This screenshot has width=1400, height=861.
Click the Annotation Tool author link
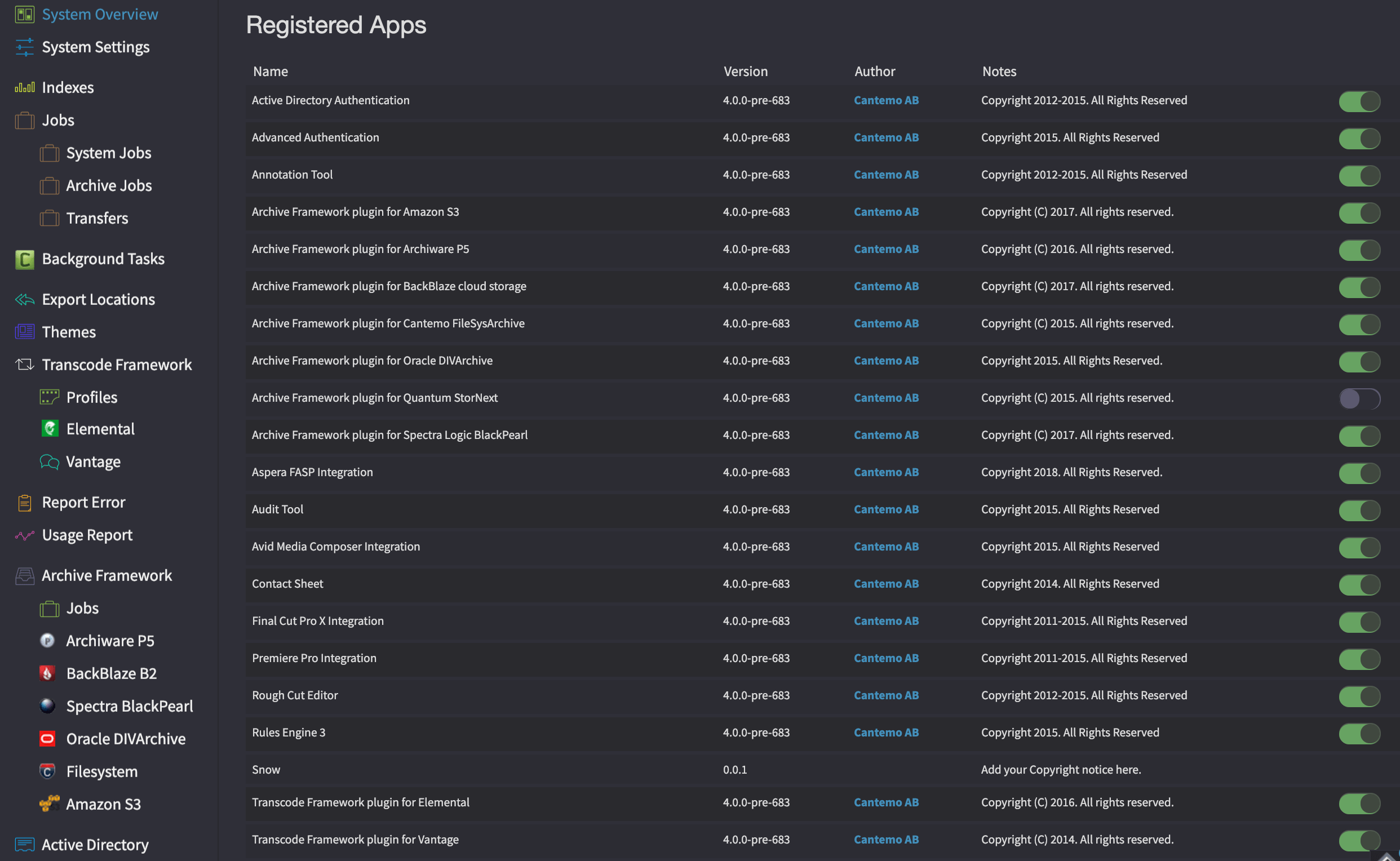coord(886,175)
